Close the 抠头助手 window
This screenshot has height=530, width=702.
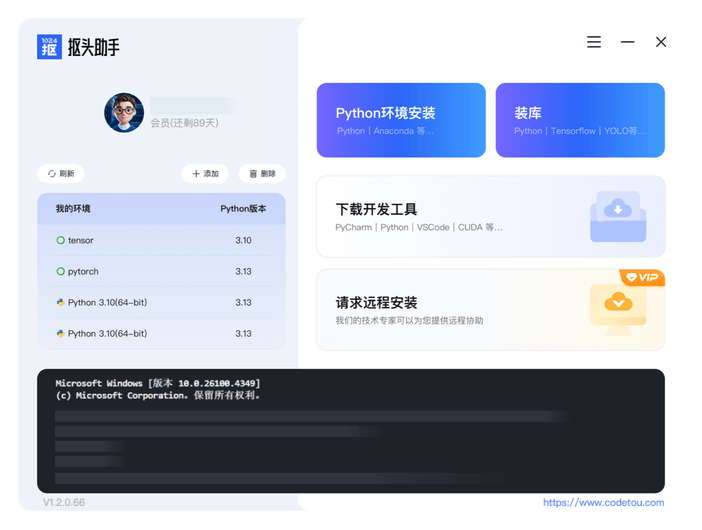(661, 42)
